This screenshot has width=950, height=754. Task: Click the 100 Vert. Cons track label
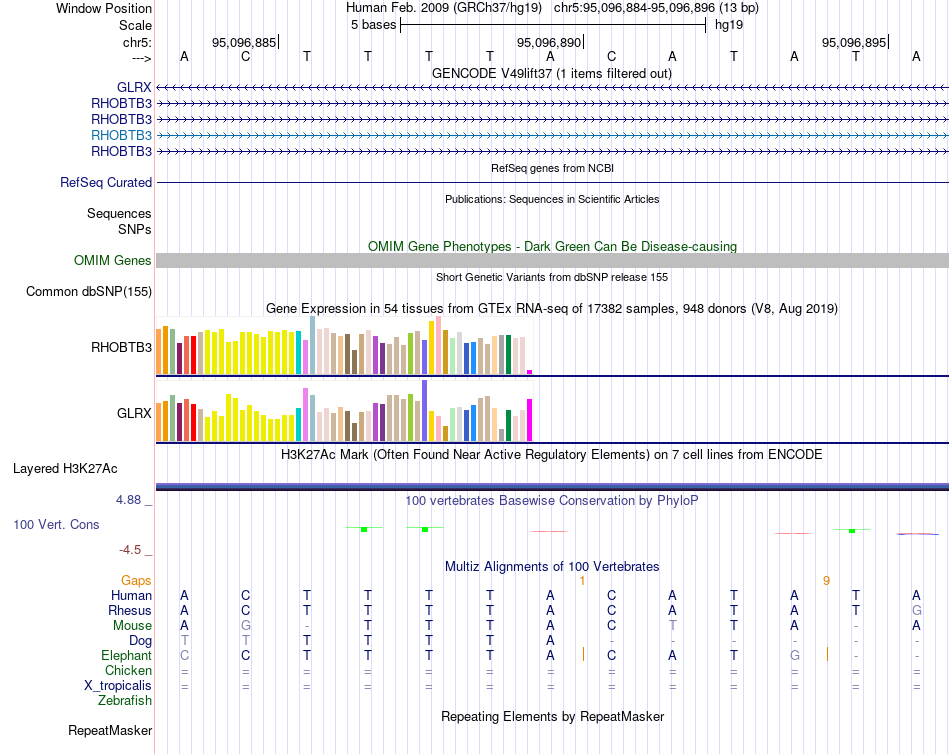click(x=56, y=524)
